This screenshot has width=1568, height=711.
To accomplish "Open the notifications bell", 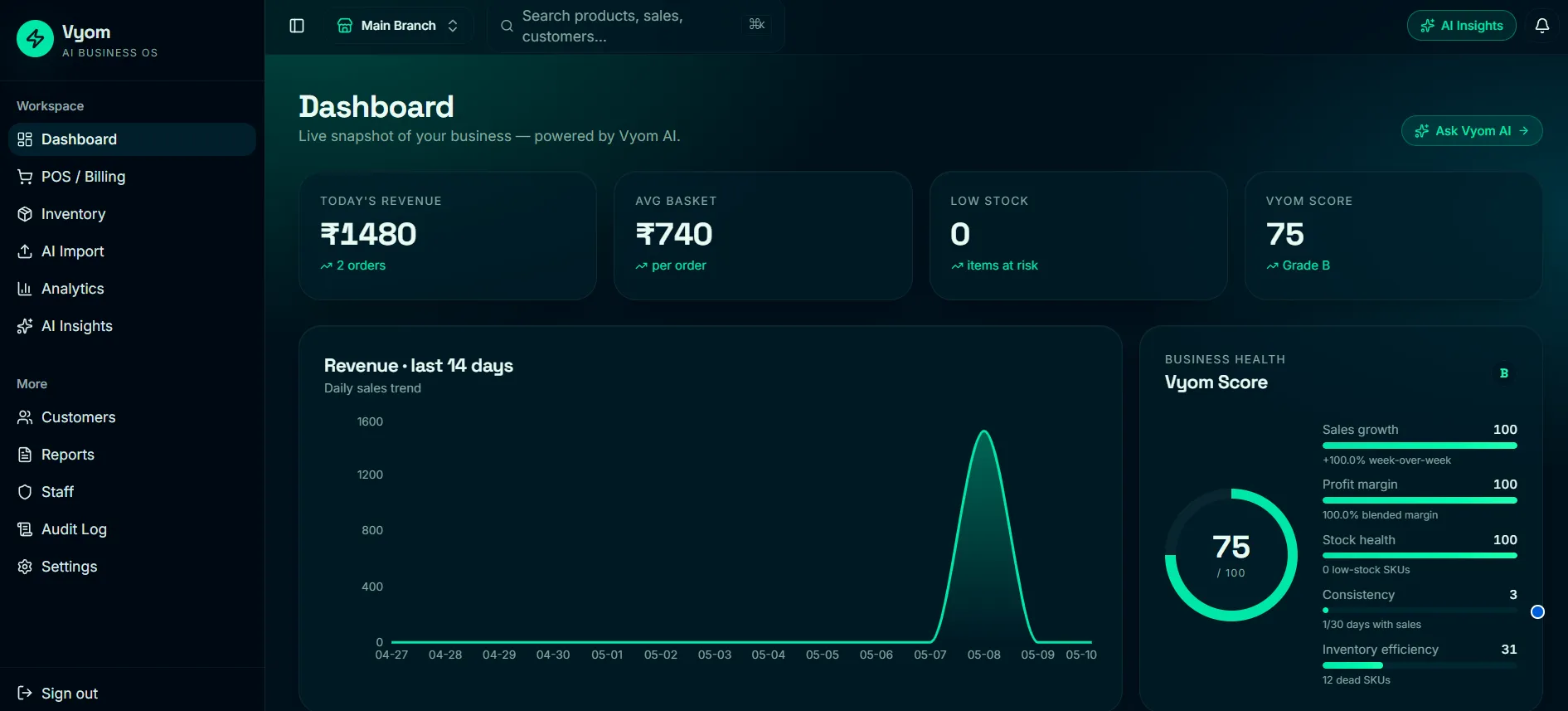I will click(x=1542, y=26).
